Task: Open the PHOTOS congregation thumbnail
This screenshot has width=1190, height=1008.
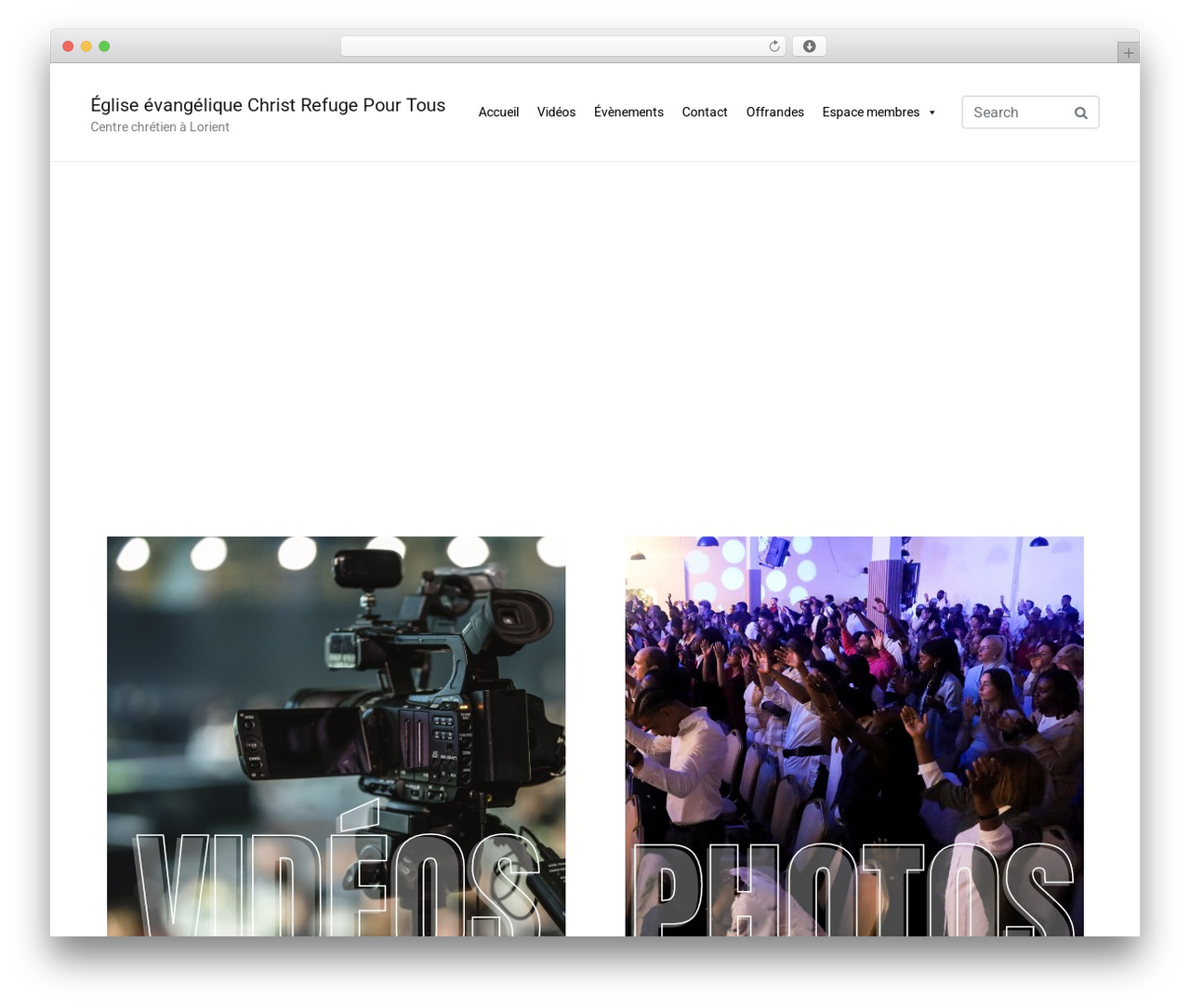Action: point(854,736)
